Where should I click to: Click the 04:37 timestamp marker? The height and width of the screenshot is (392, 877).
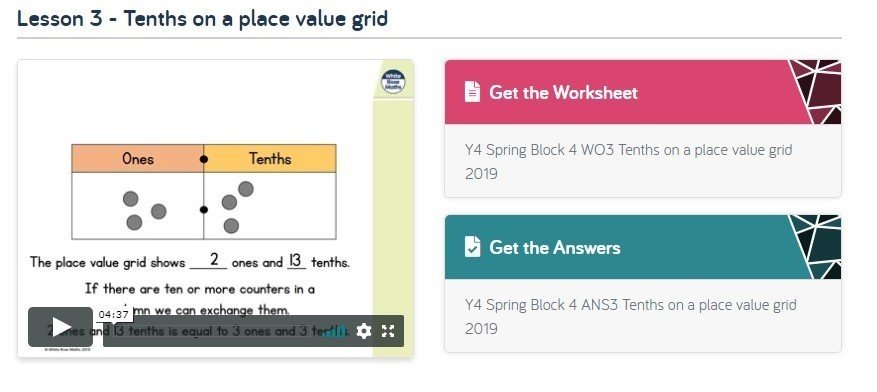pyautogui.click(x=114, y=315)
